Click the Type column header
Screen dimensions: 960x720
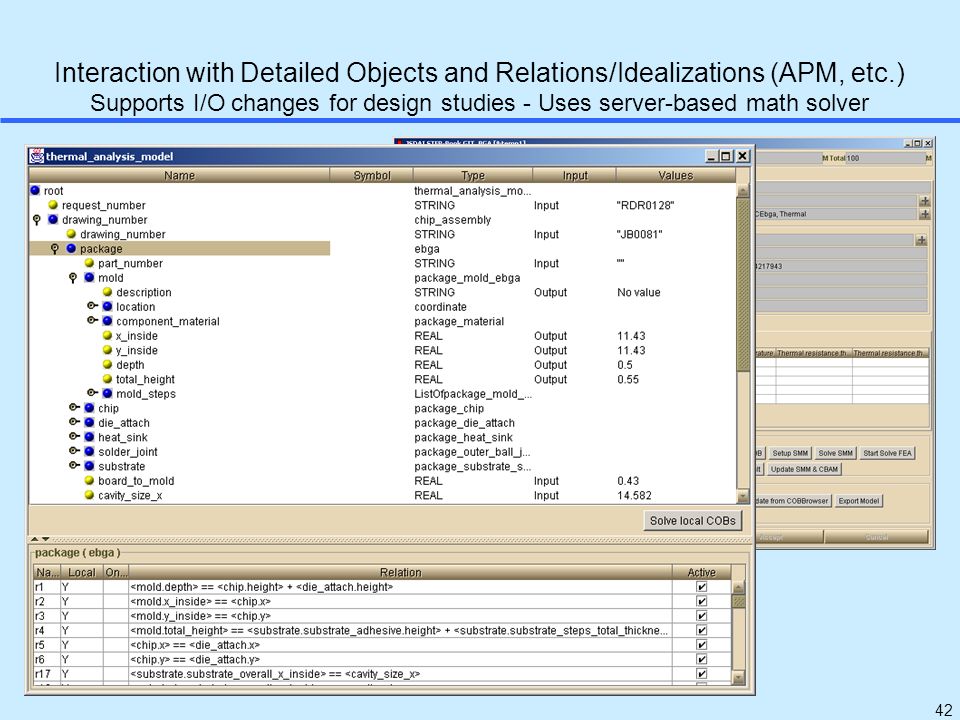[473, 175]
